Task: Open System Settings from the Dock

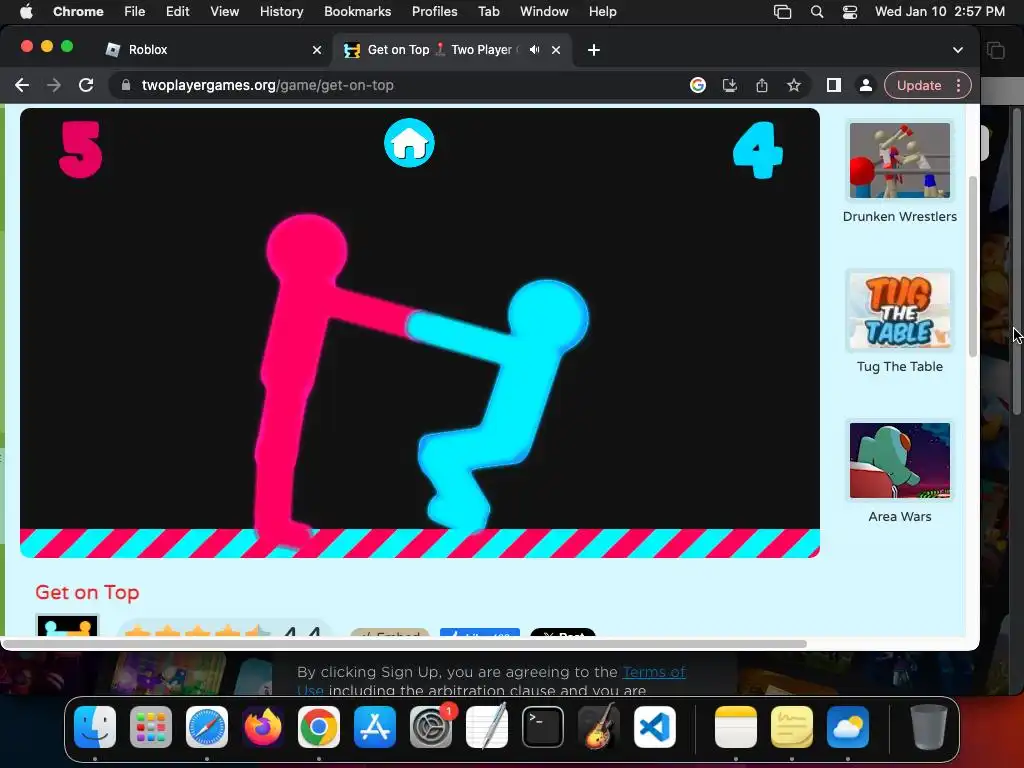Action: [x=431, y=727]
